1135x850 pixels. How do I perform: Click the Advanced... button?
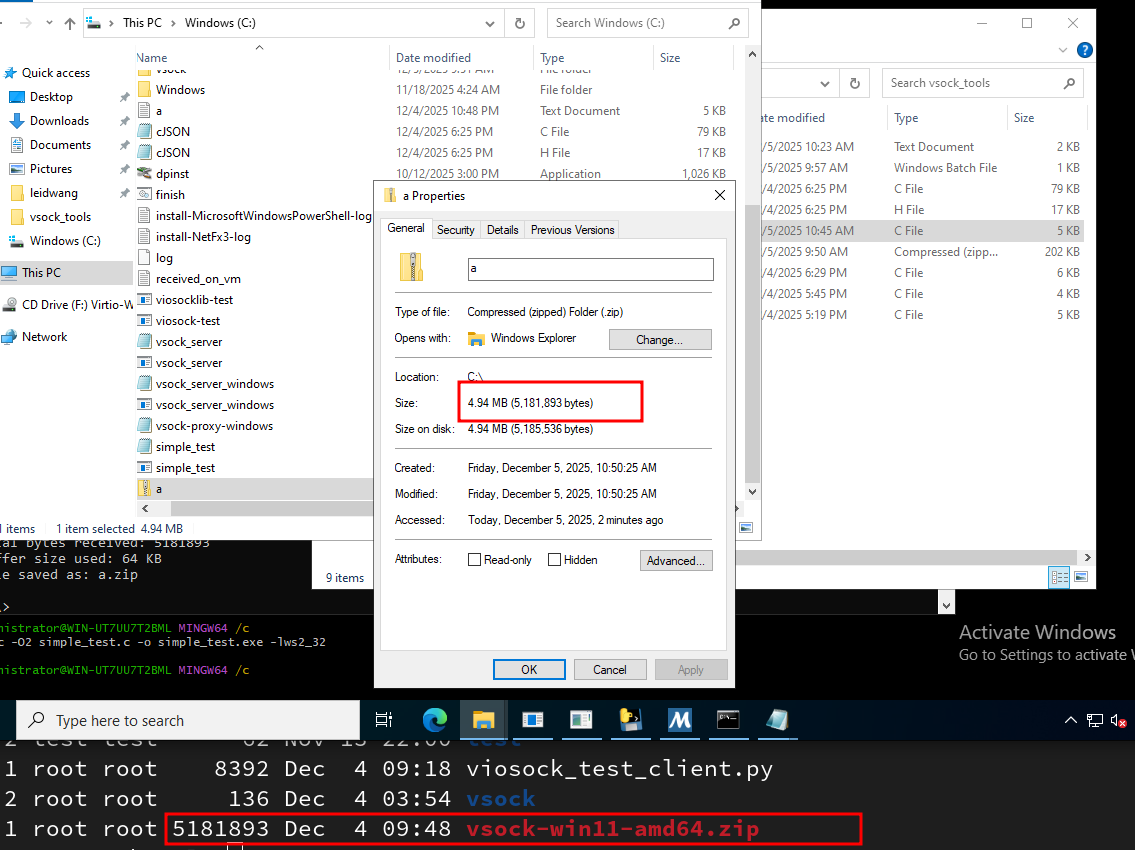tap(675, 560)
